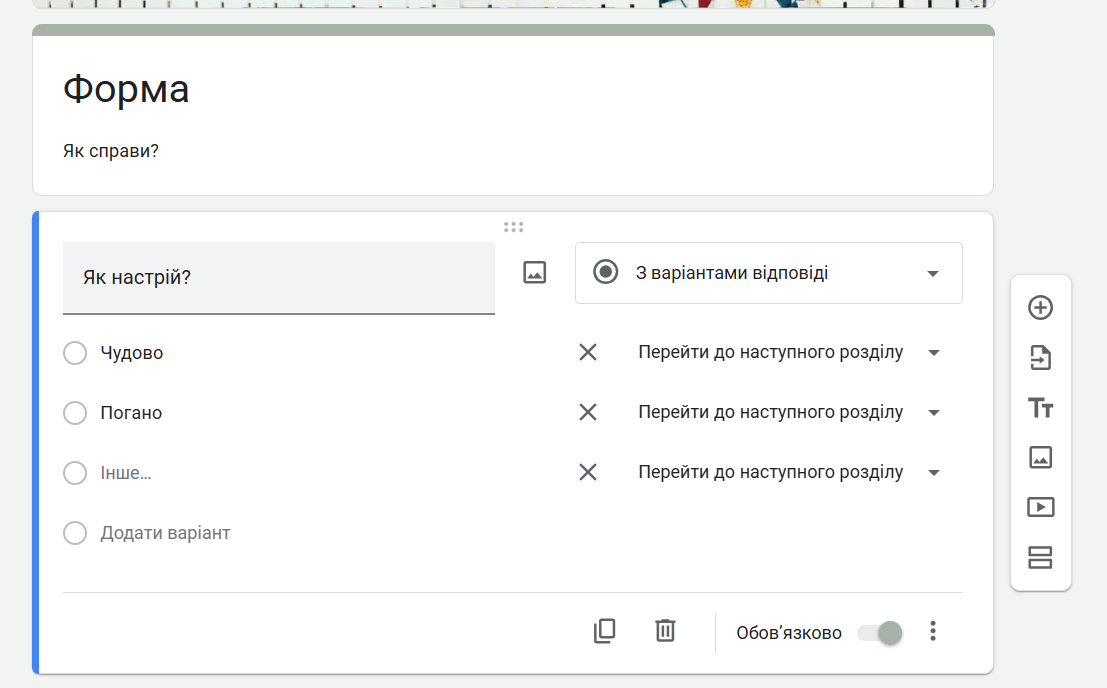Select the 'Чудово' radio button
The width and height of the screenshot is (1107, 688).
[75, 352]
